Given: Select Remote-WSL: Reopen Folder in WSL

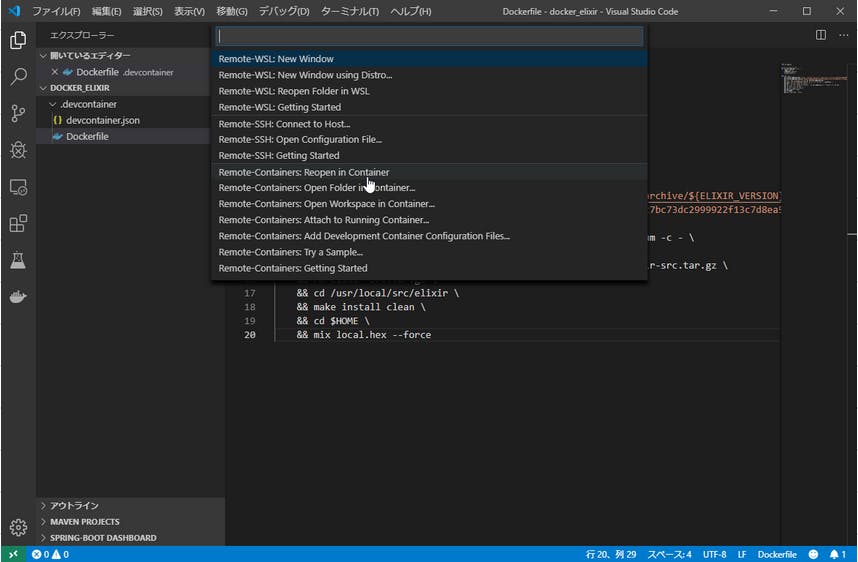Looking at the screenshot, I should 430,91.
